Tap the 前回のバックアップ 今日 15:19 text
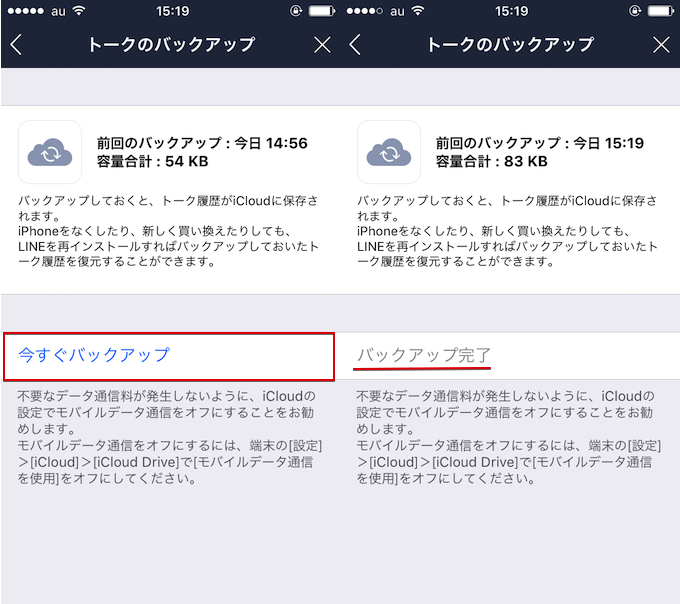This screenshot has height=604, width=680. pyautogui.click(x=540, y=143)
